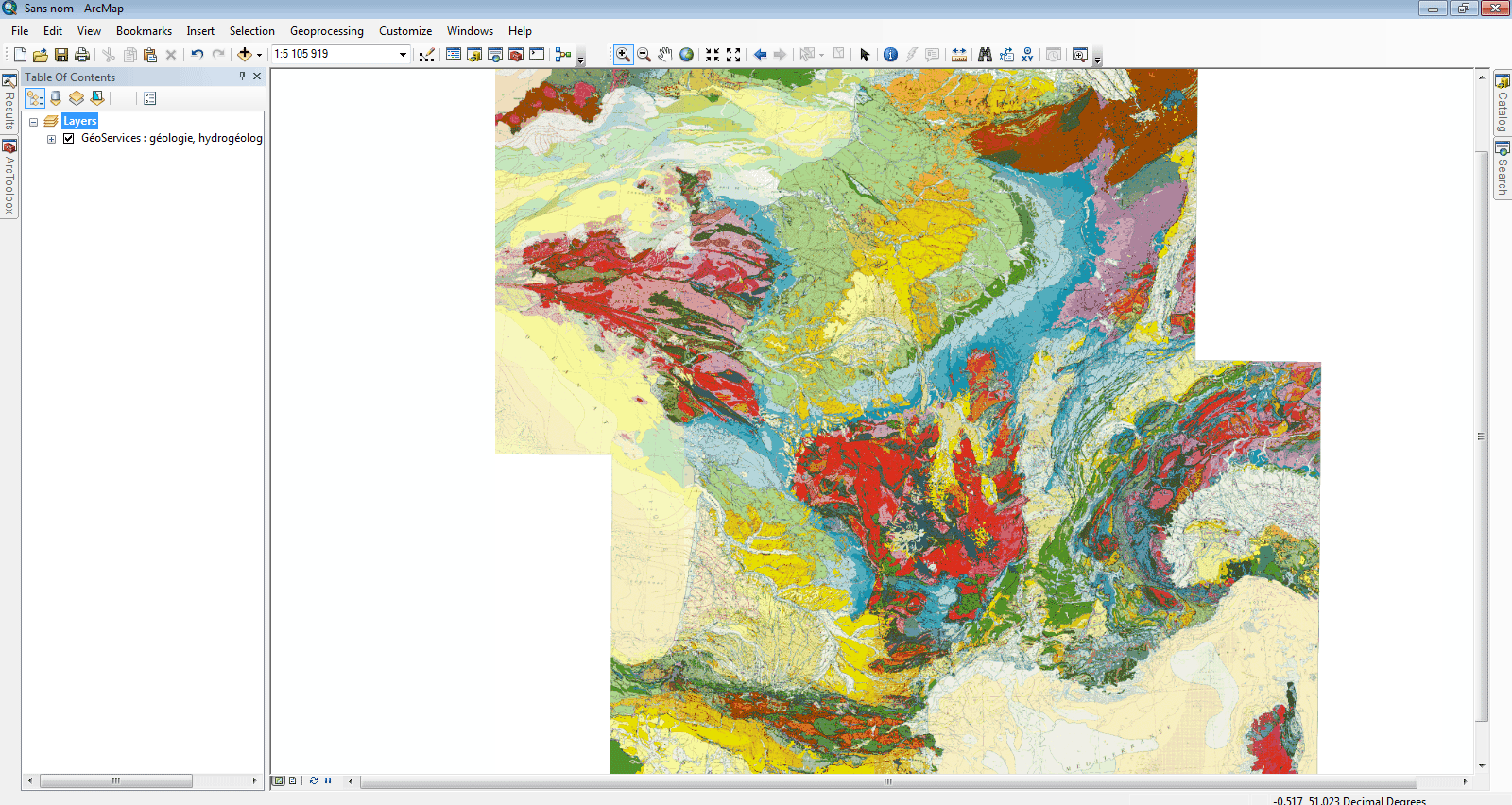Image resolution: width=1512 pixels, height=805 pixels.
Task: Click the Add Data button
Action: pyautogui.click(x=245, y=55)
